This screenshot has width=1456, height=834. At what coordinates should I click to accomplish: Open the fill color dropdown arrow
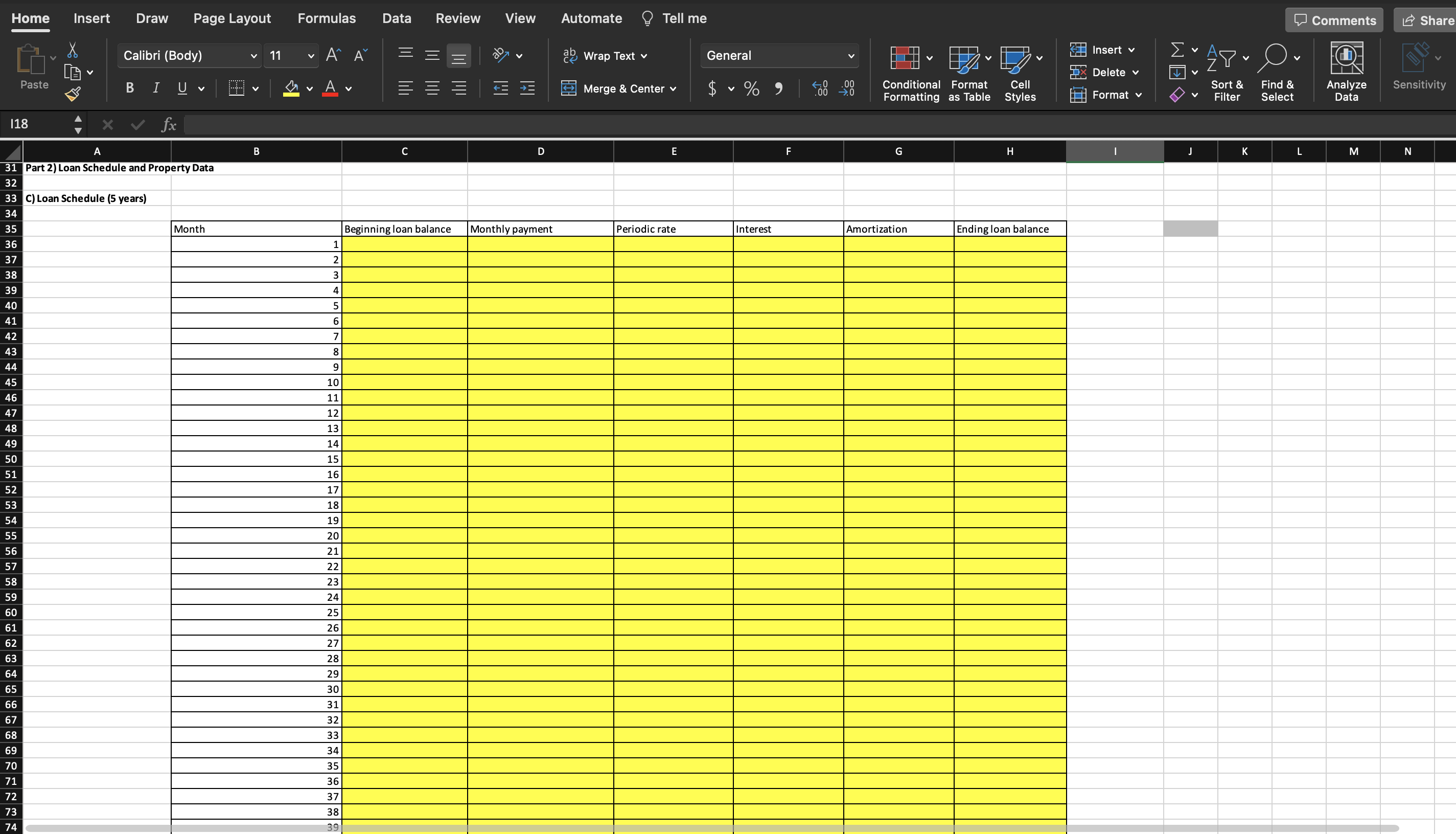coord(310,89)
